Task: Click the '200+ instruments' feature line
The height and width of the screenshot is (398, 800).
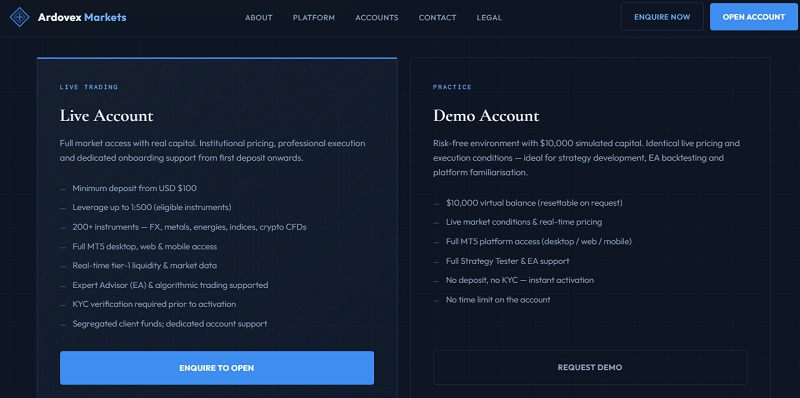Action: 189,227
